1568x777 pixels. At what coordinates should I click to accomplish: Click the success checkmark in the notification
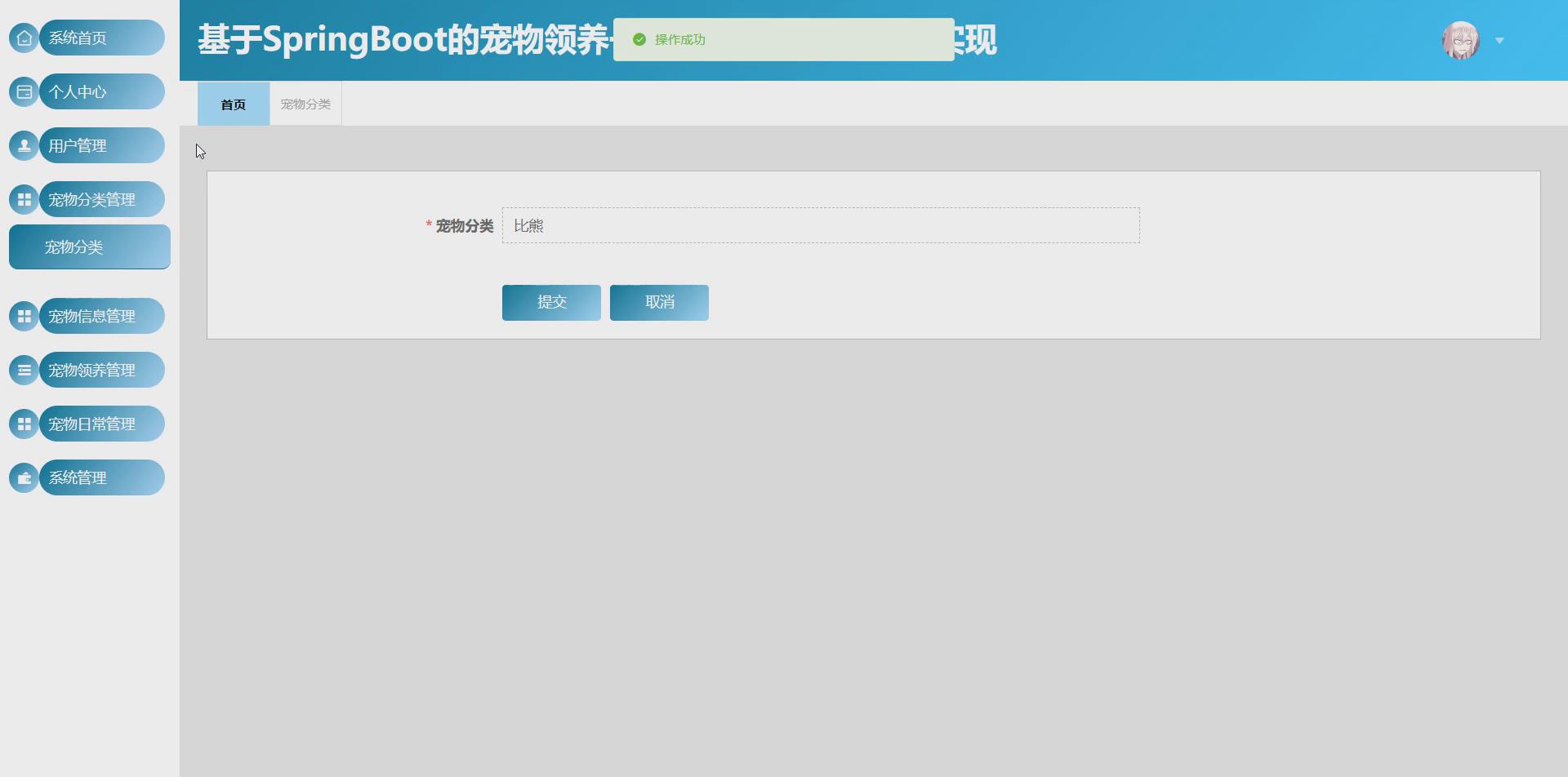[639, 38]
